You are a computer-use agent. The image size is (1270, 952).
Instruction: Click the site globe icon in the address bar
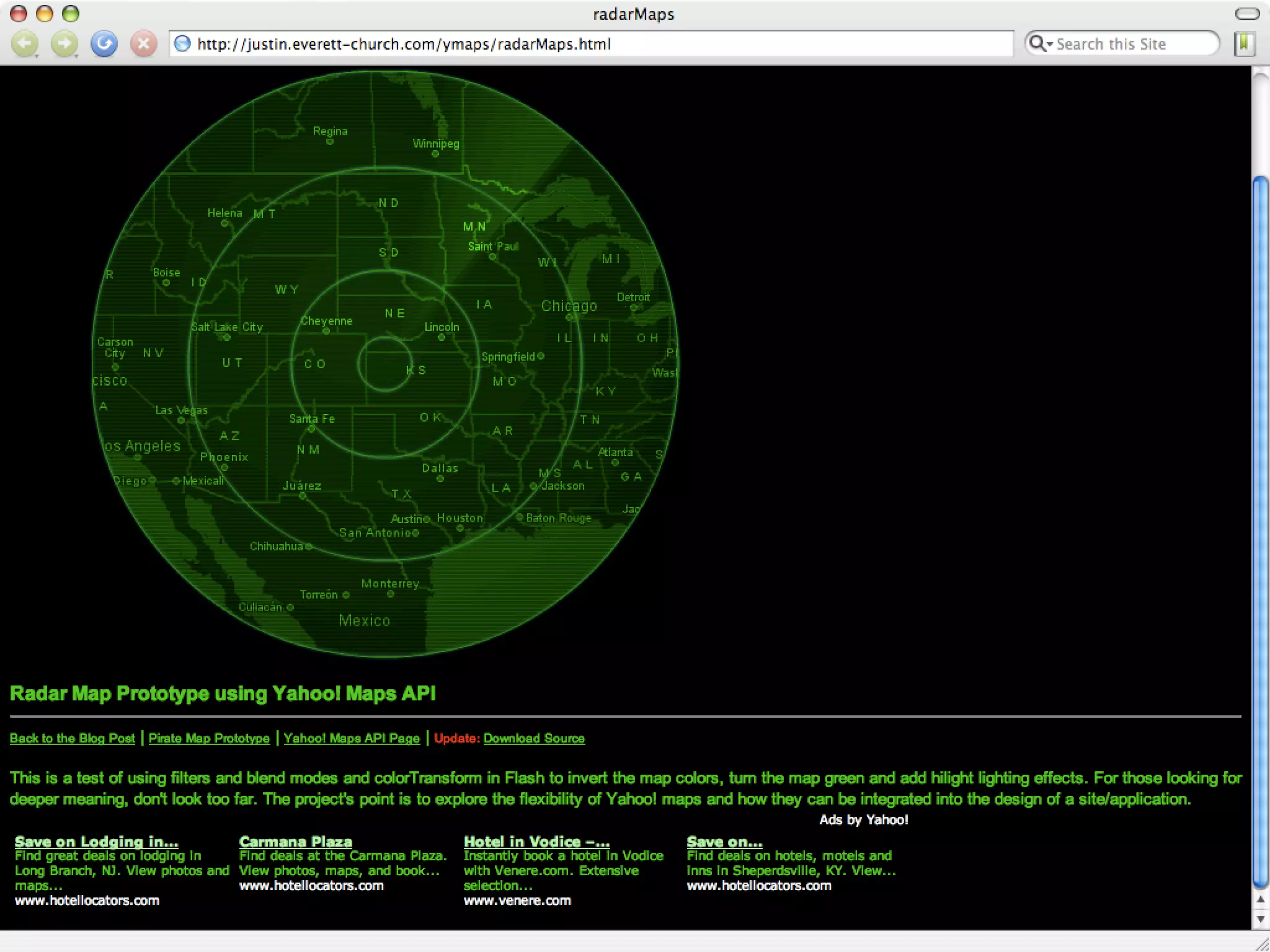(x=182, y=44)
